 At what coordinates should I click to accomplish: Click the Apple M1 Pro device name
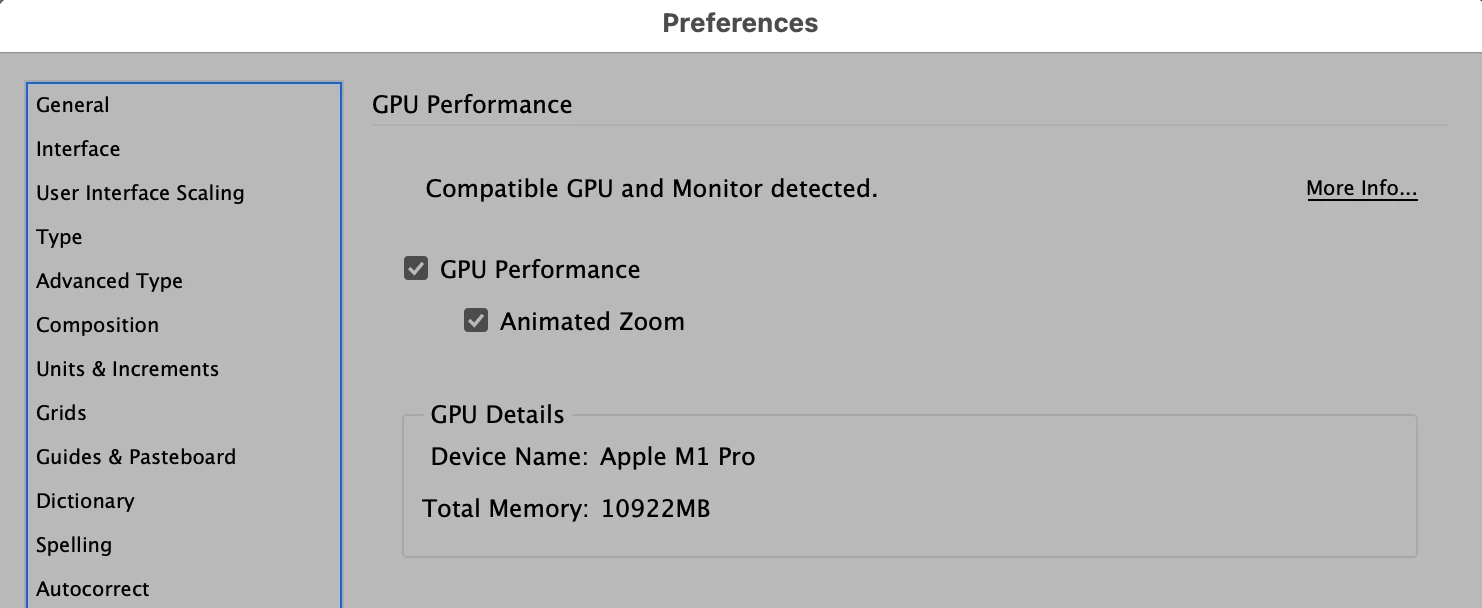[677, 457]
